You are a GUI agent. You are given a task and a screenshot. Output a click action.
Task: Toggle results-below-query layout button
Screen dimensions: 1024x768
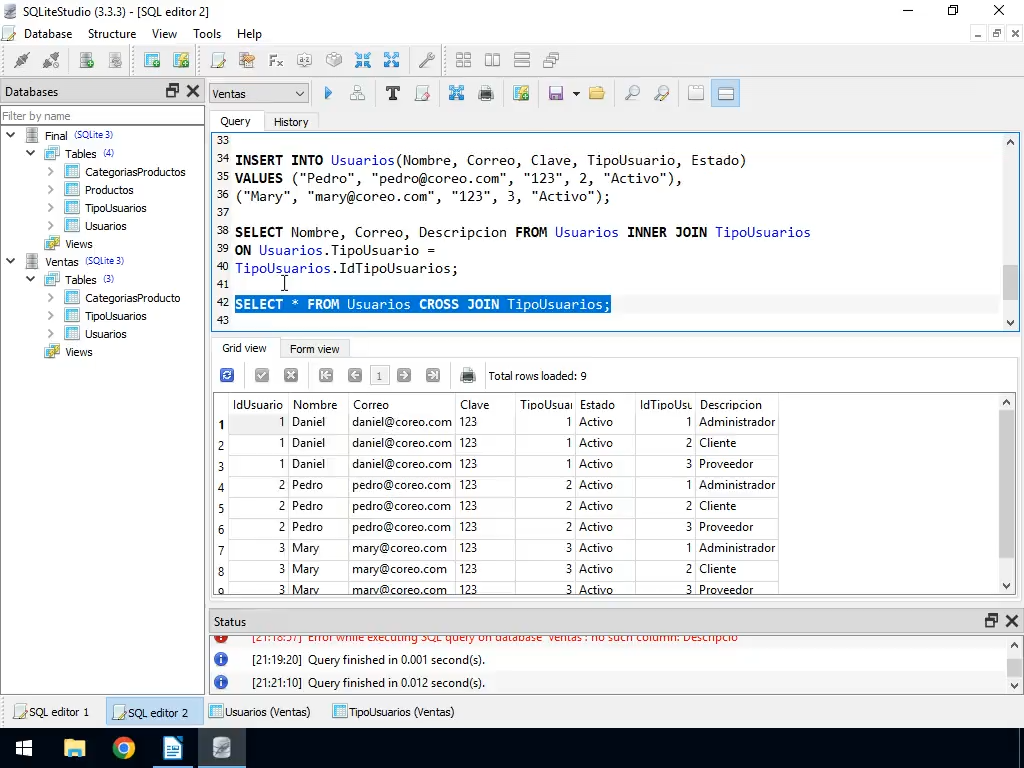[726, 93]
